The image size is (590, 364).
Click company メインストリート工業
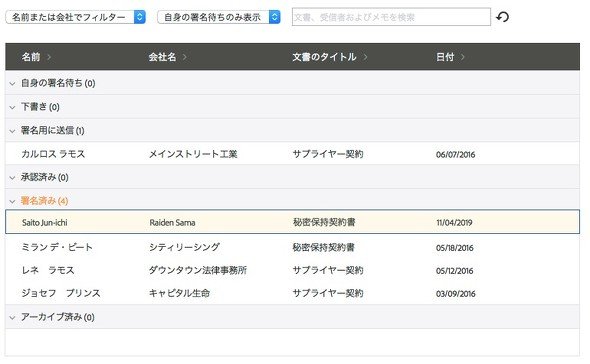(x=193, y=154)
